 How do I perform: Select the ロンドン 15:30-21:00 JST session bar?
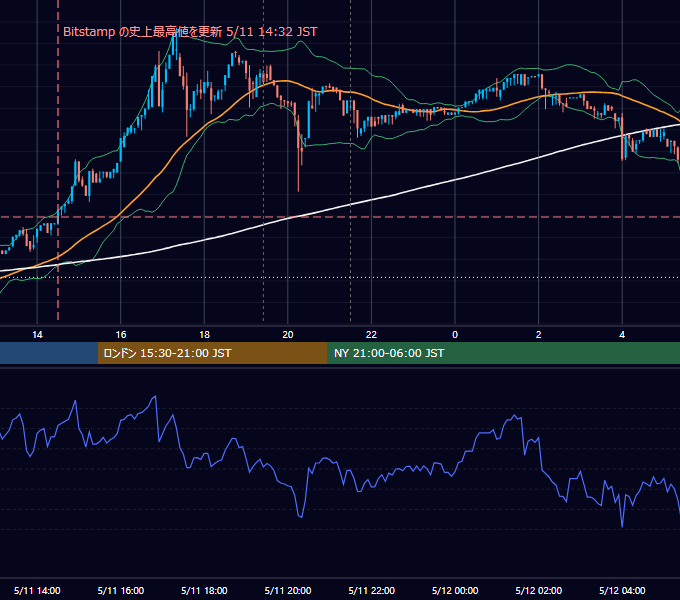[x=212, y=353]
